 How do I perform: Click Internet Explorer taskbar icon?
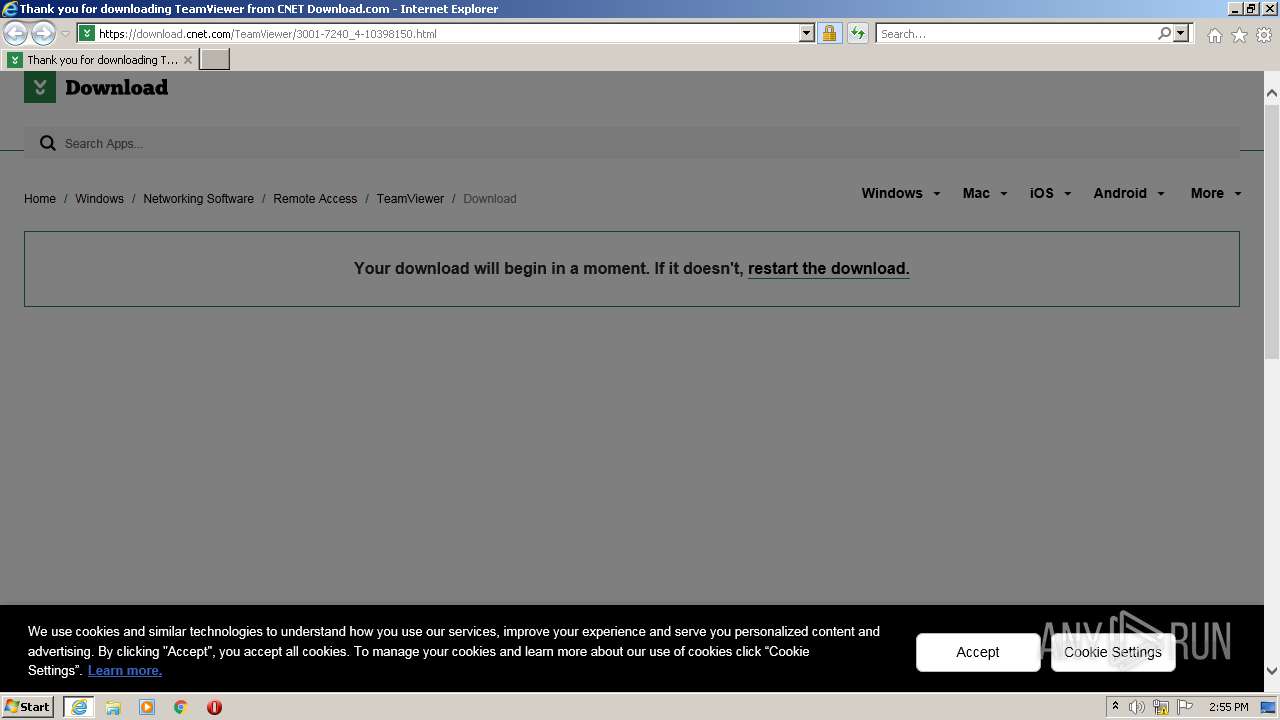coord(79,707)
